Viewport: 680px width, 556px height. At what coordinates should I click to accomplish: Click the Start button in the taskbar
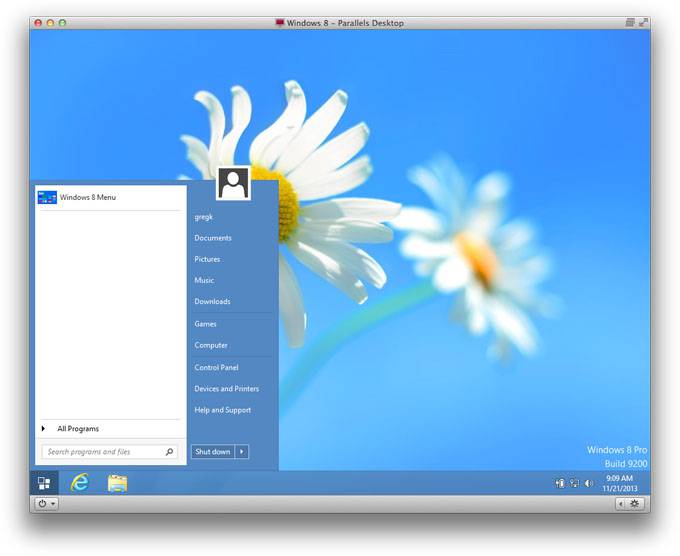point(44,483)
